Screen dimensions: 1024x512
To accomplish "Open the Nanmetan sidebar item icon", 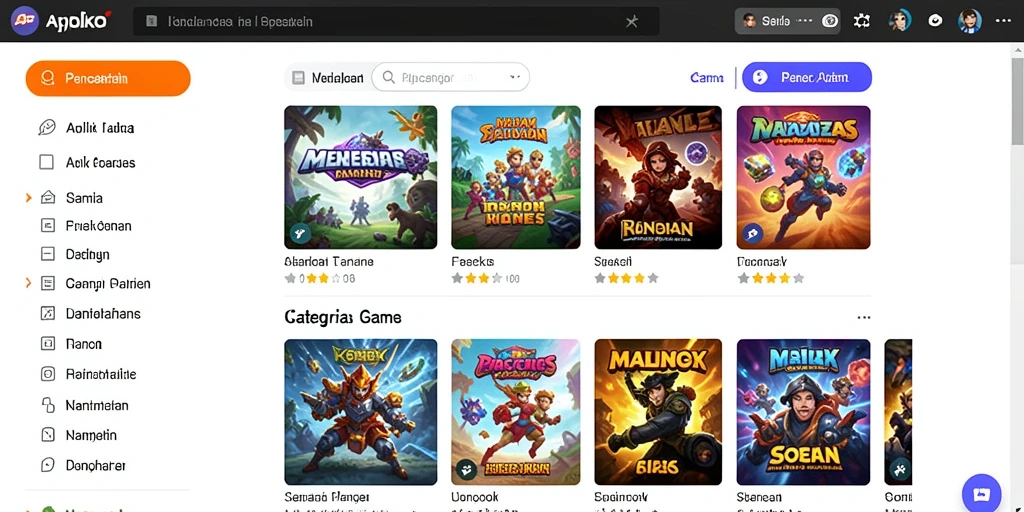I will click(x=48, y=405).
